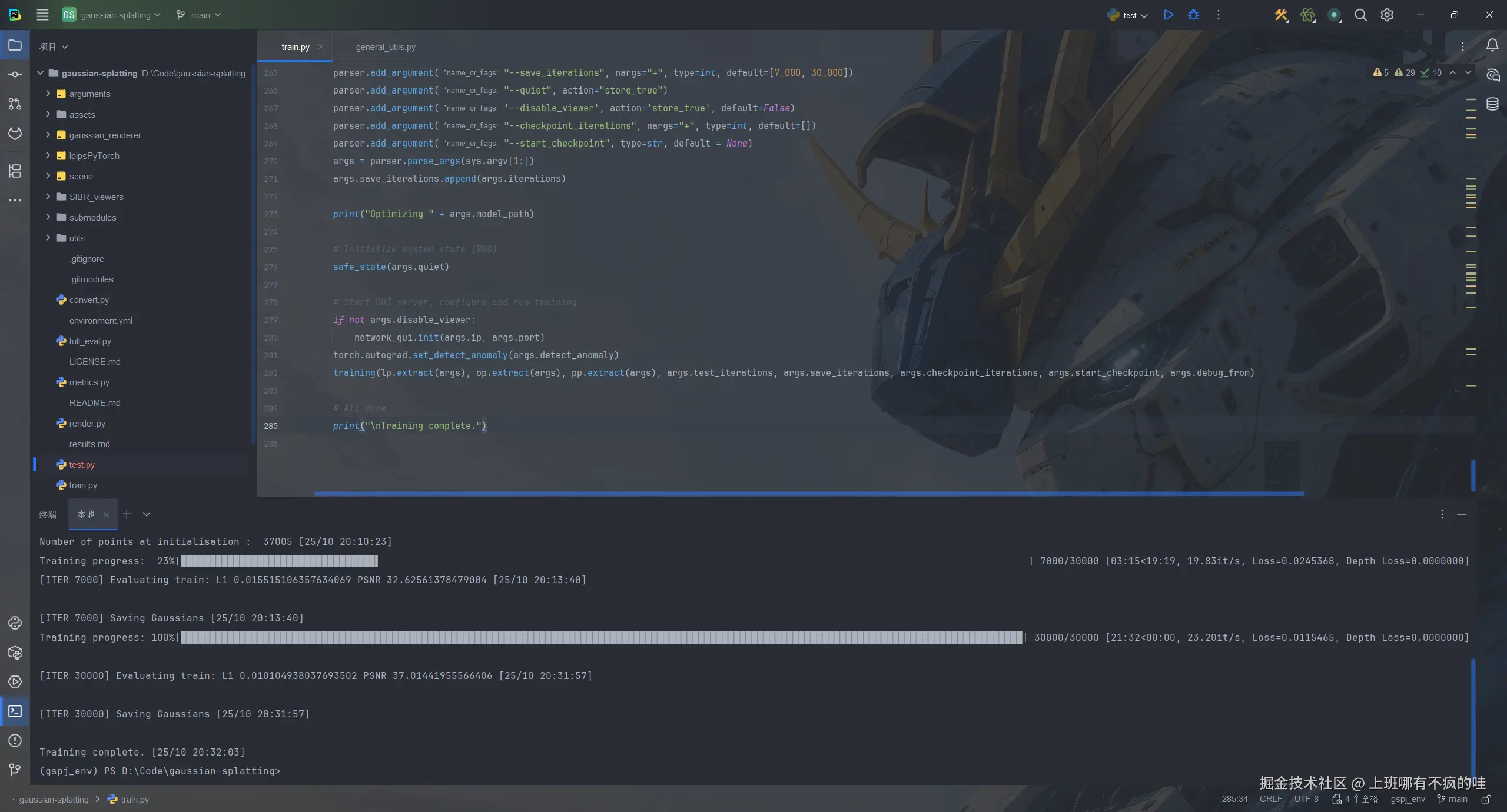Click the gspj_env interpreter in the status bar
This screenshot has height=812, width=1507.
[x=1408, y=799]
